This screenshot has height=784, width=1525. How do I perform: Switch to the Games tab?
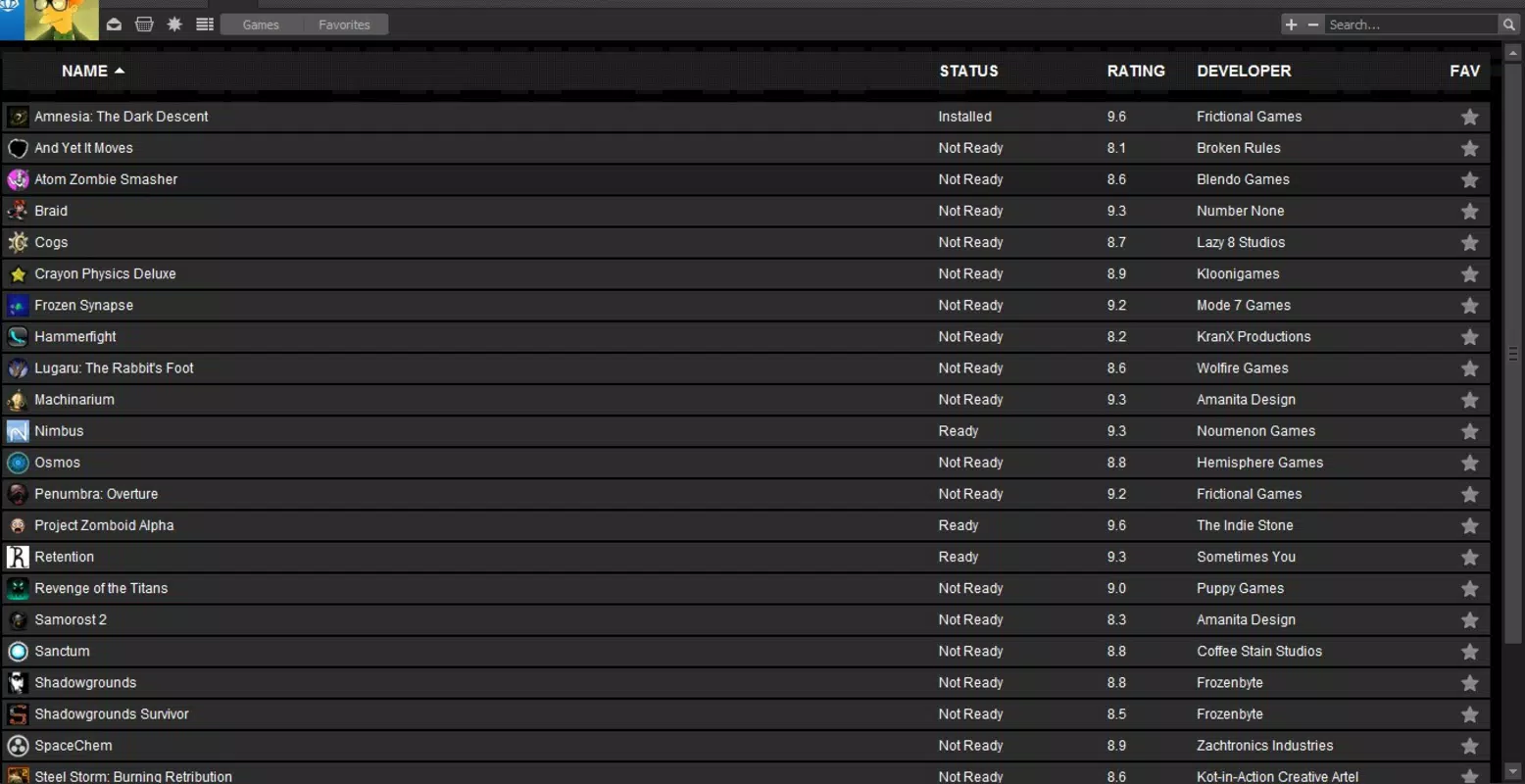point(261,24)
